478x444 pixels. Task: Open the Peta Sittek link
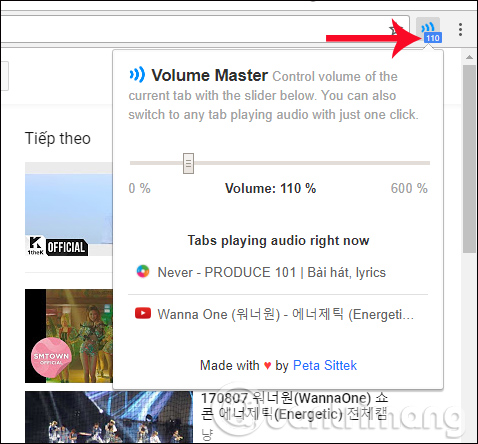click(325, 365)
